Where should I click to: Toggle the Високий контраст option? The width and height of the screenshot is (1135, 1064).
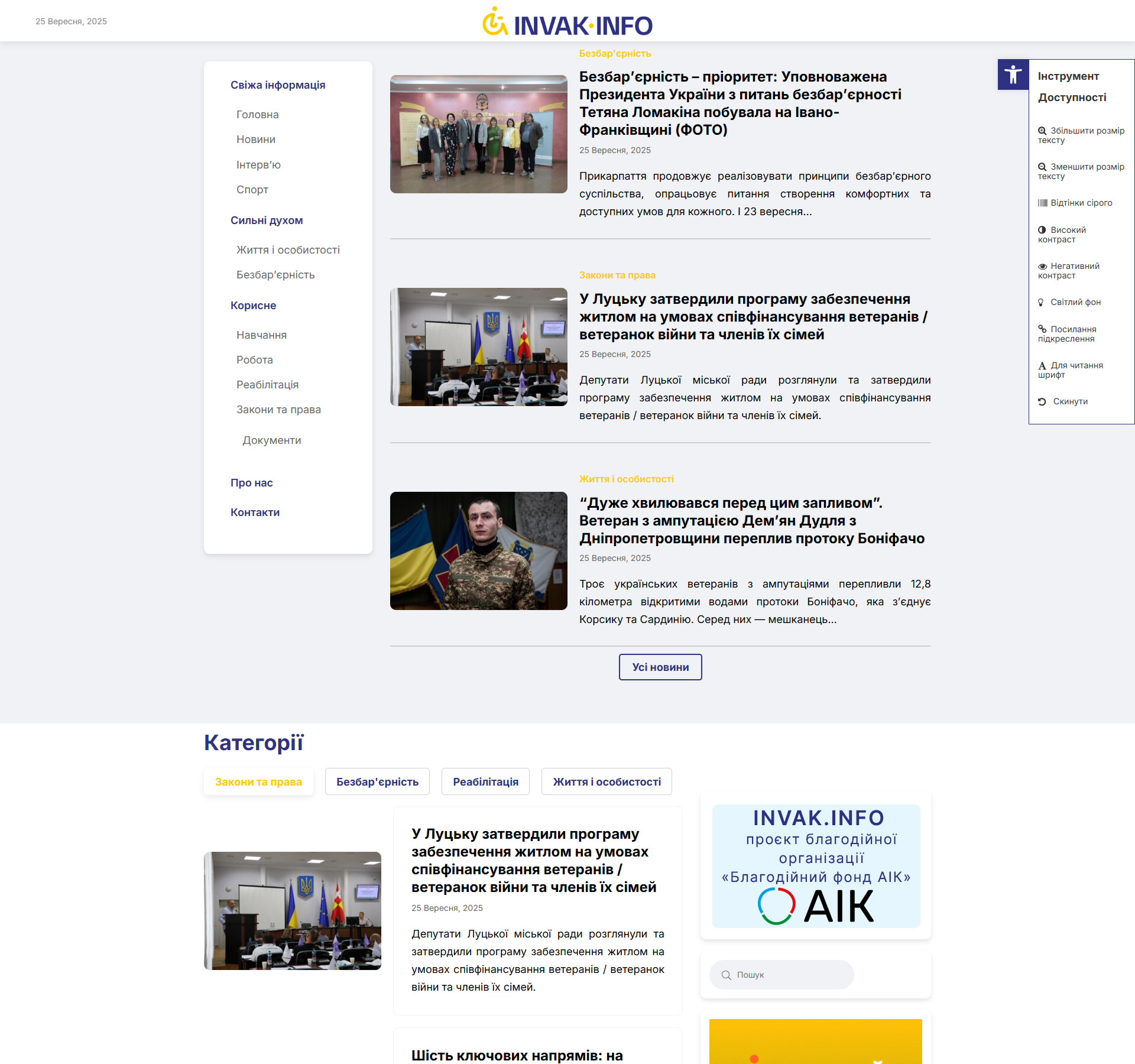pyautogui.click(x=1062, y=235)
